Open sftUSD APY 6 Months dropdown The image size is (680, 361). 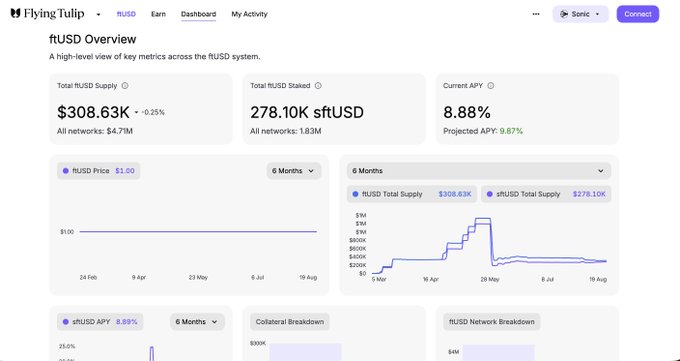tap(197, 322)
